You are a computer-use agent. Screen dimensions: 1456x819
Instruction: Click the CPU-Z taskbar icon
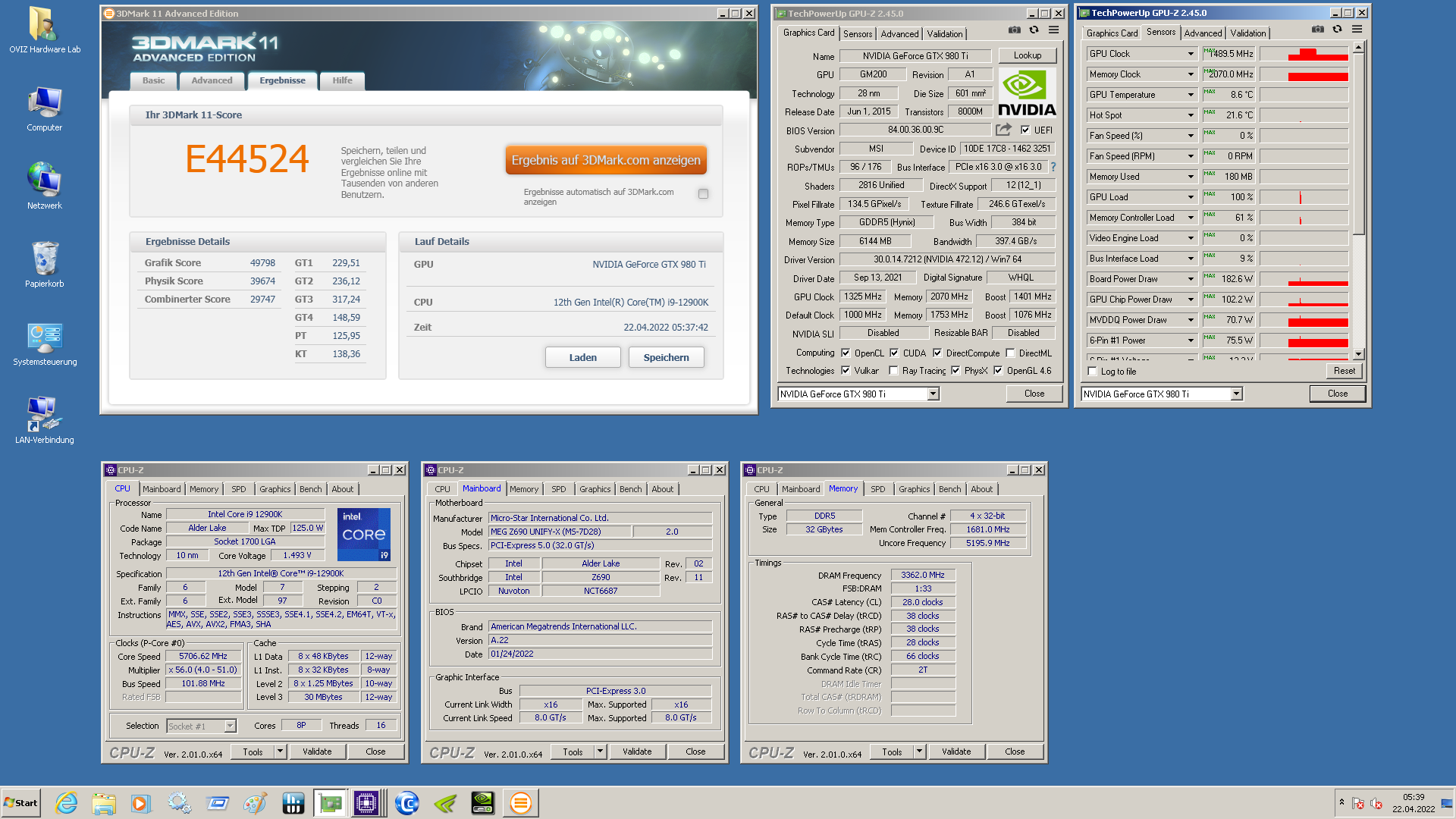click(x=366, y=803)
